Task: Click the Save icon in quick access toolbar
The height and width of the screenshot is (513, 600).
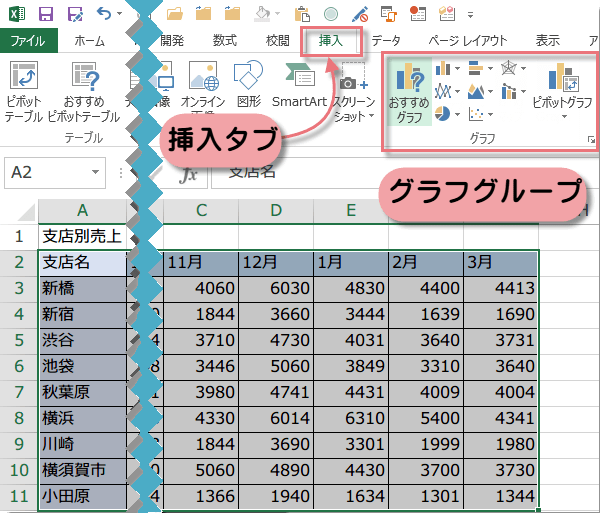Action: [x=46, y=14]
